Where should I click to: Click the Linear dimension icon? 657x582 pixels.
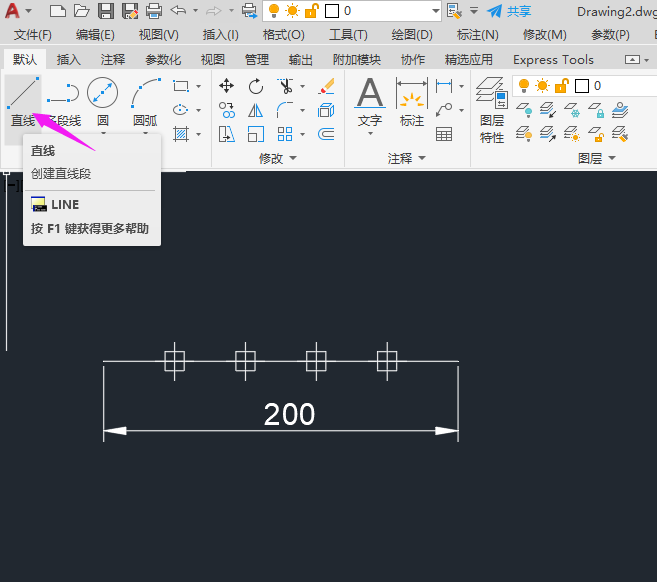click(444, 86)
